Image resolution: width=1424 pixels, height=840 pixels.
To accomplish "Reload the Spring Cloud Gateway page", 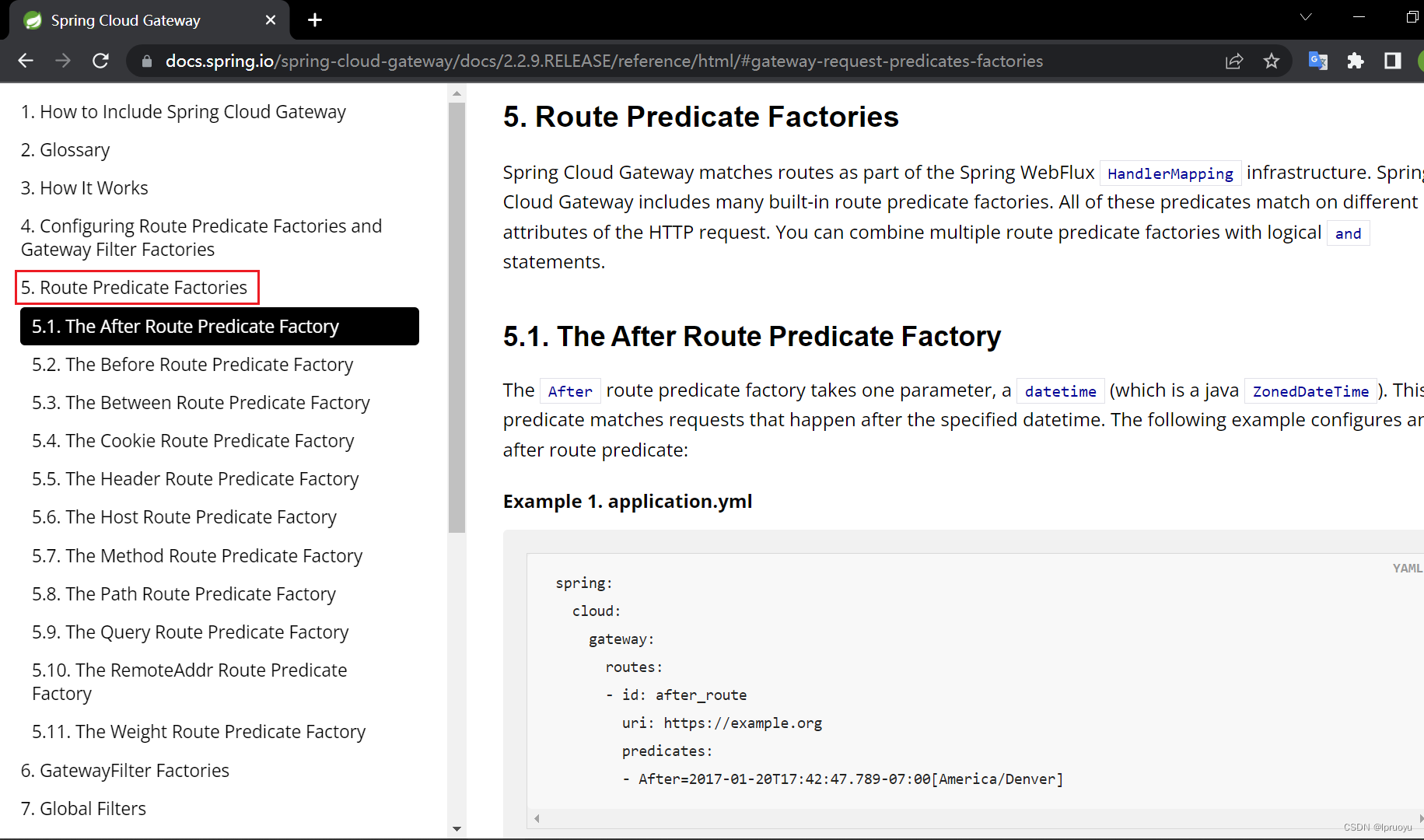I will click(100, 61).
